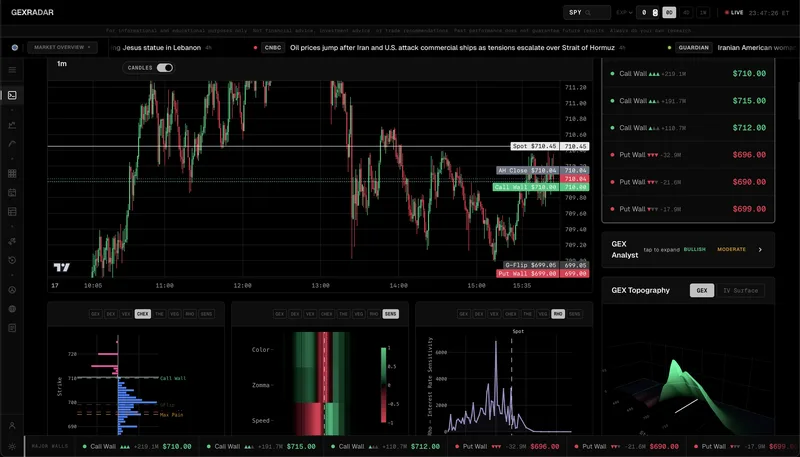
Task: Select the $699.00 Put Wall row in the side panel
Action: pos(688,209)
